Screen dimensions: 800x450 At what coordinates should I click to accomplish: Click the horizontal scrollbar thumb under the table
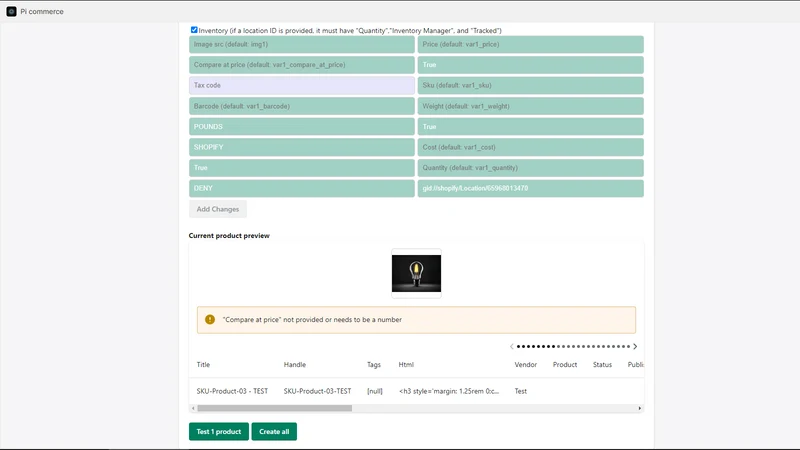click(x=274, y=408)
